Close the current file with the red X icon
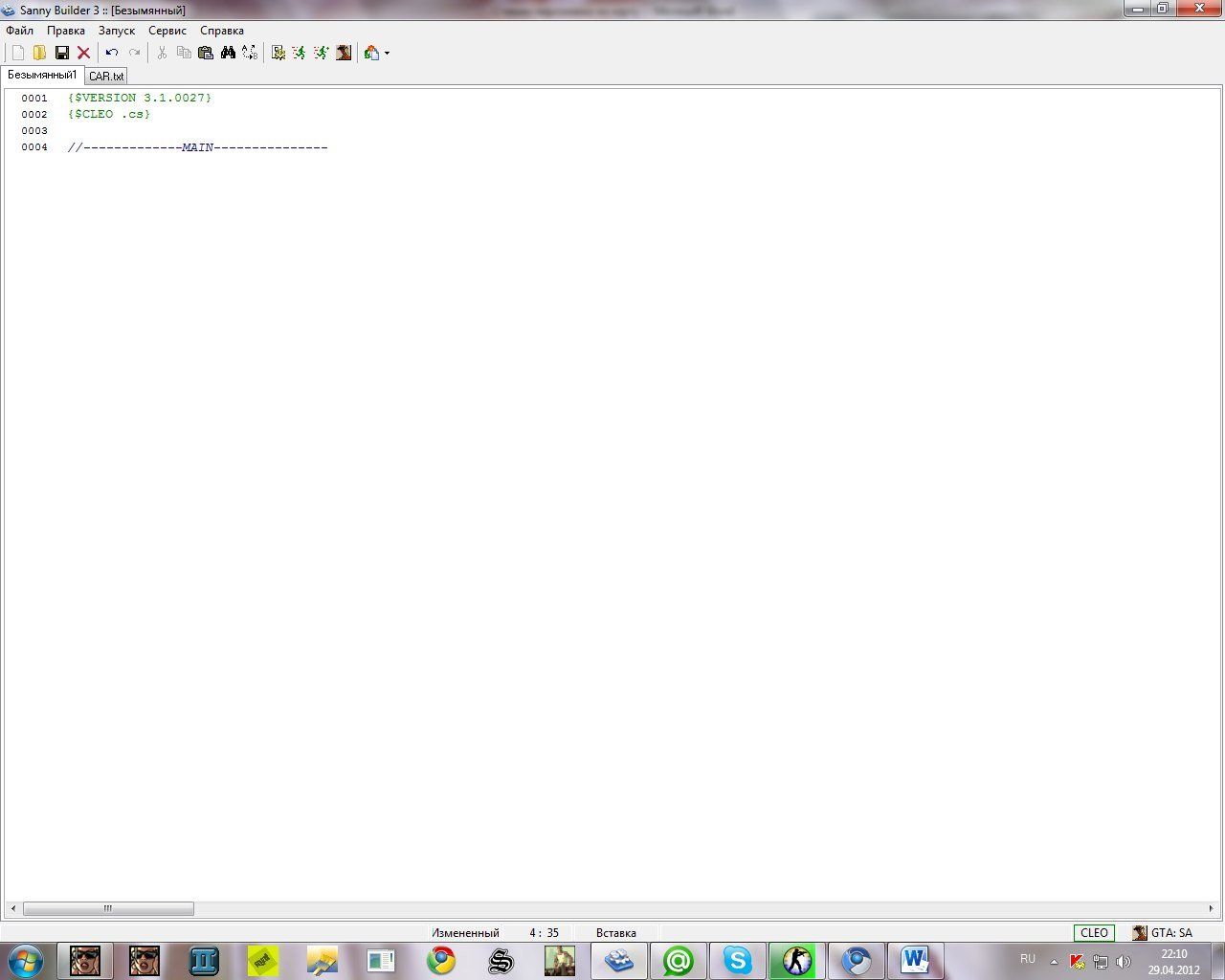 (x=84, y=53)
